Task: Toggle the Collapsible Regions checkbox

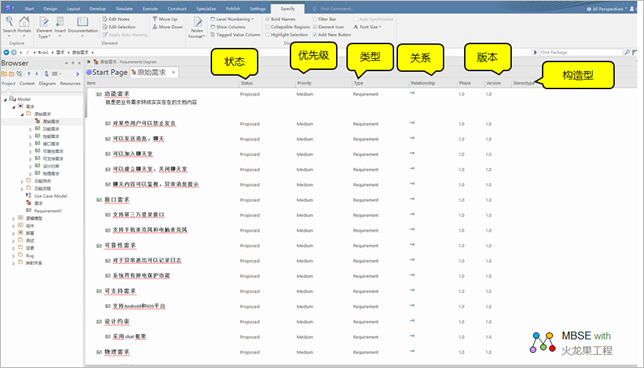Action: [267, 27]
